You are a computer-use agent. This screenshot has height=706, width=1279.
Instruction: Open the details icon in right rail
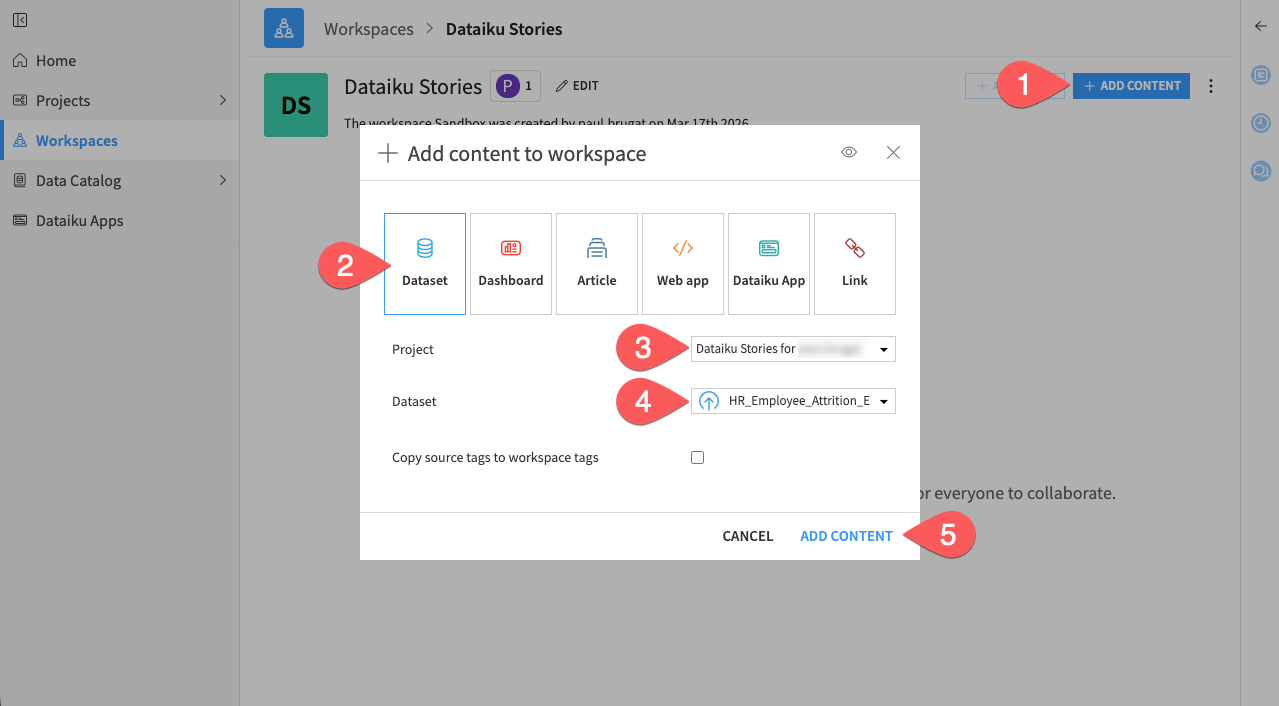pyautogui.click(x=1260, y=75)
